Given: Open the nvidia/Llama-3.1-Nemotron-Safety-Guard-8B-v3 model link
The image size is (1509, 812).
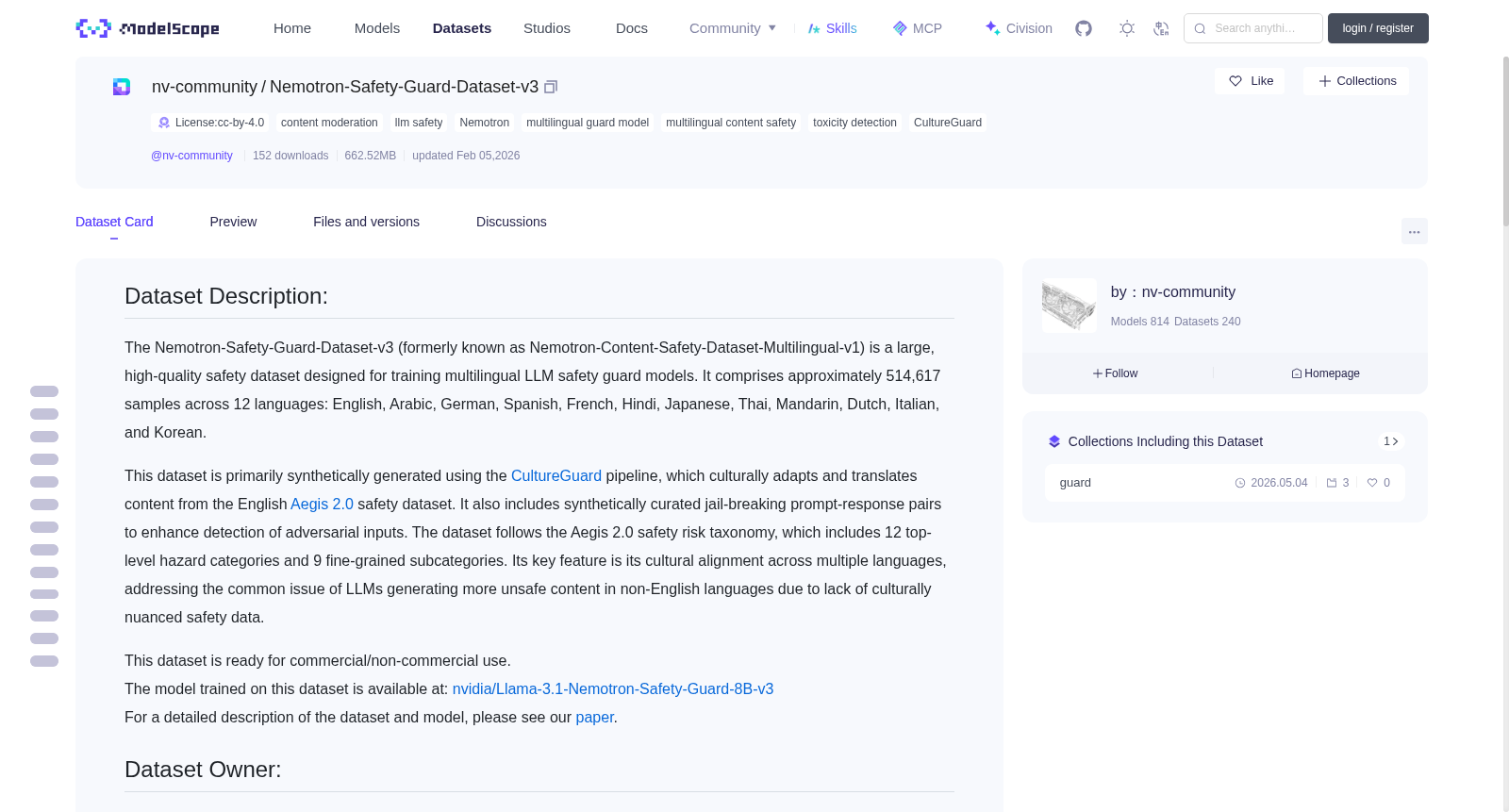Looking at the screenshot, I should pyautogui.click(x=613, y=689).
